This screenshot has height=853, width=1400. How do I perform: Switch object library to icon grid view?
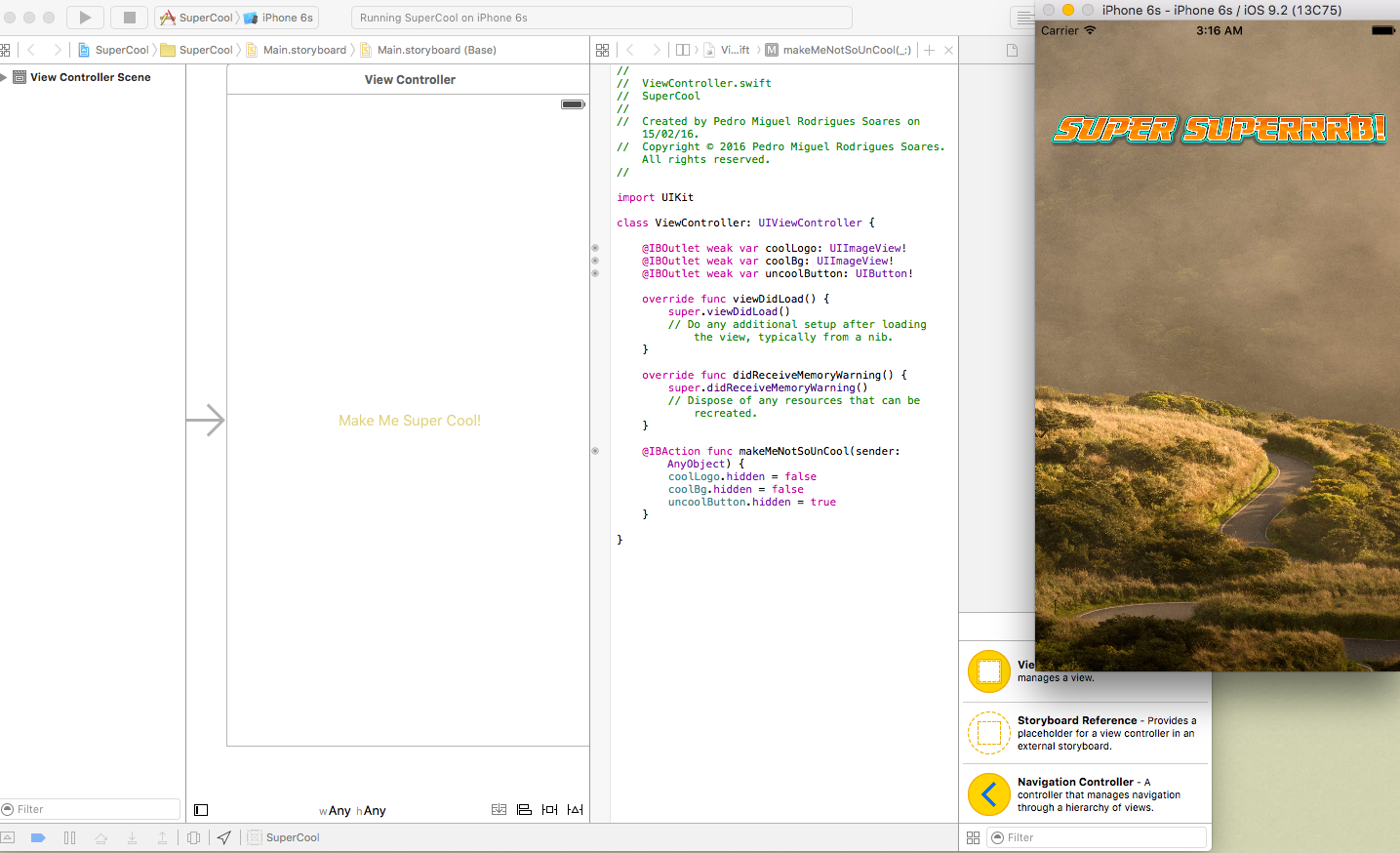click(973, 837)
